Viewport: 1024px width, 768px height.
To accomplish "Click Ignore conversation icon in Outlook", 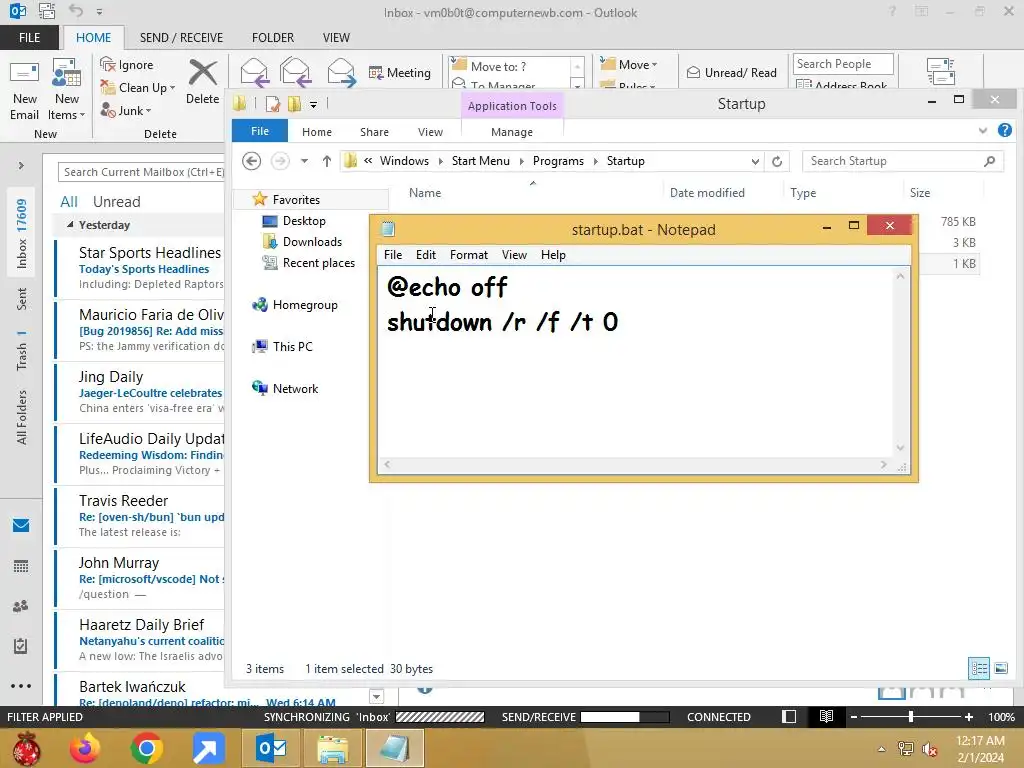I will click(108, 65).
